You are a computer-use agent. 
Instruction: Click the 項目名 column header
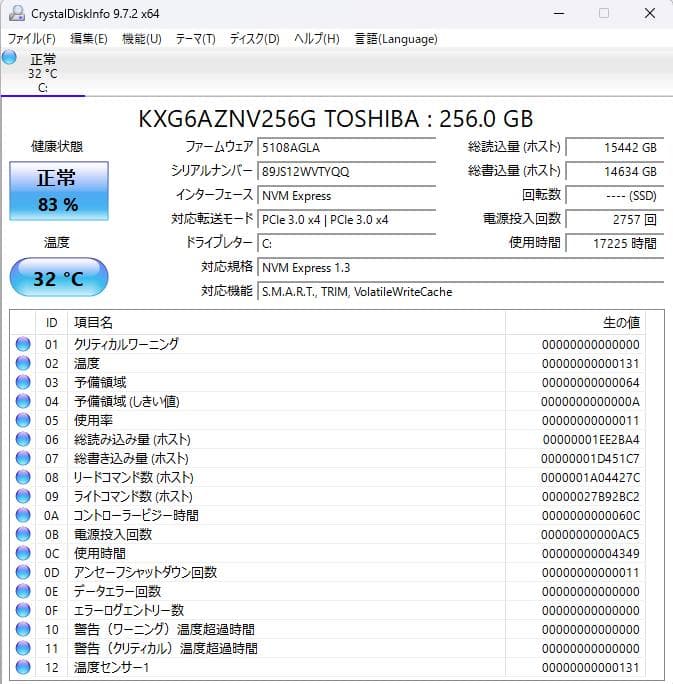pyautogui.click(x=286, y=323)
